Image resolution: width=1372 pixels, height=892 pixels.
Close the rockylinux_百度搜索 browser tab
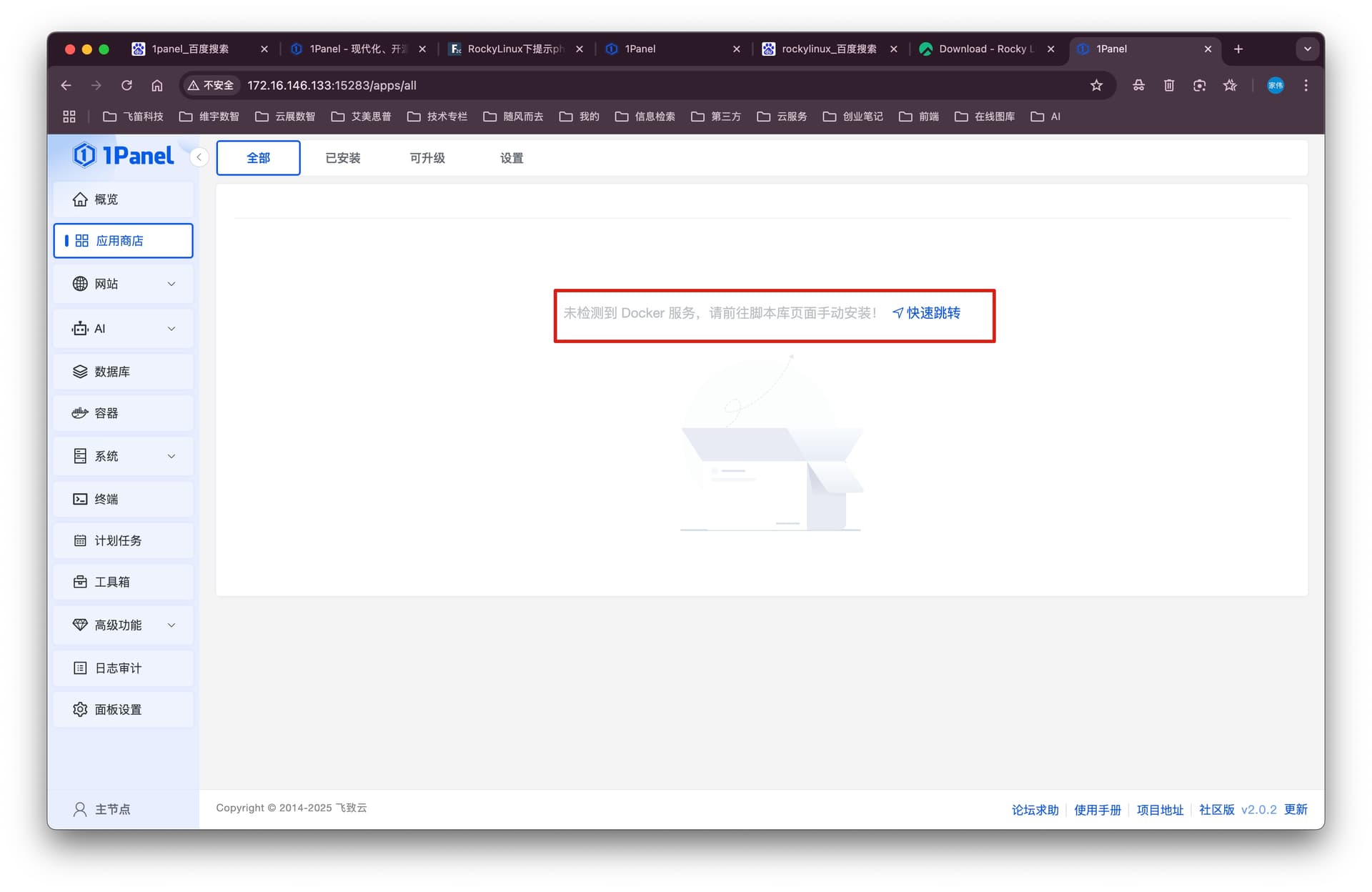tap(894, 49)
